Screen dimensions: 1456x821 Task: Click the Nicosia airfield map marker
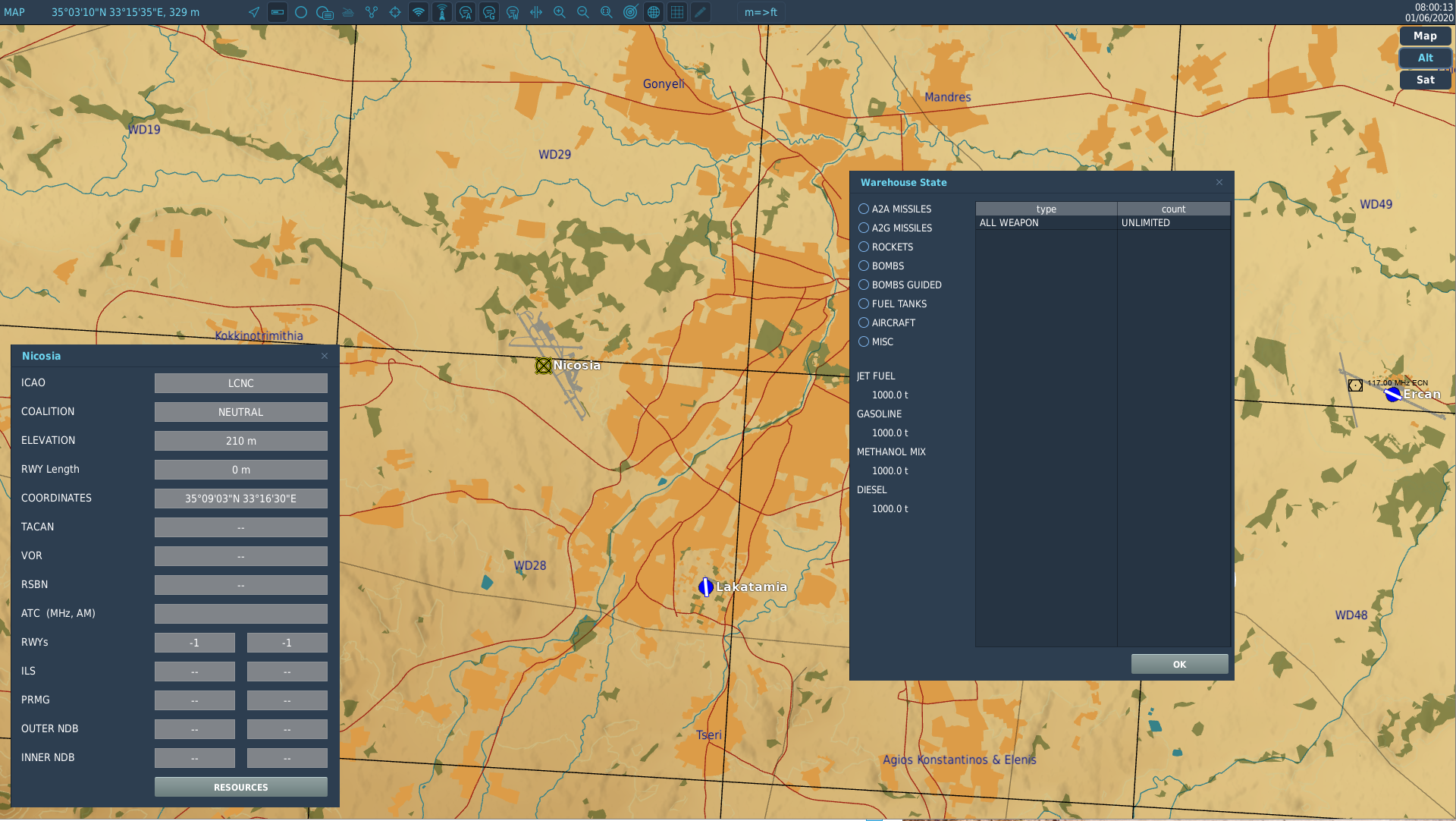pos(544,366)
